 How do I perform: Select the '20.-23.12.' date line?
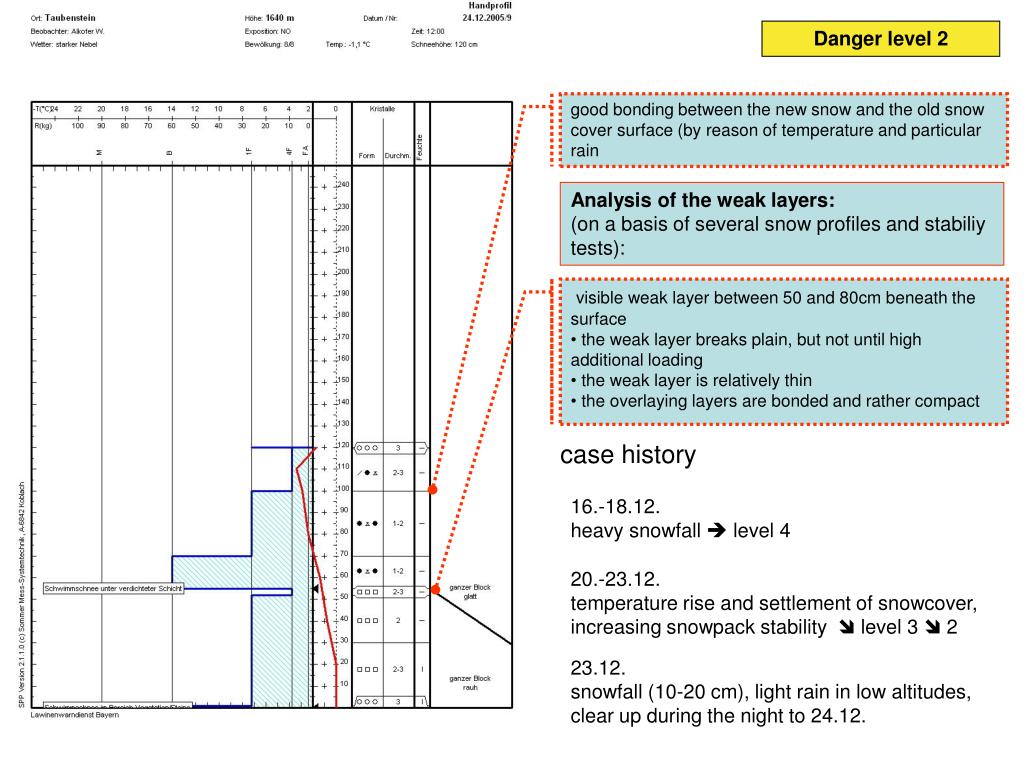click(x=615, y=579)
